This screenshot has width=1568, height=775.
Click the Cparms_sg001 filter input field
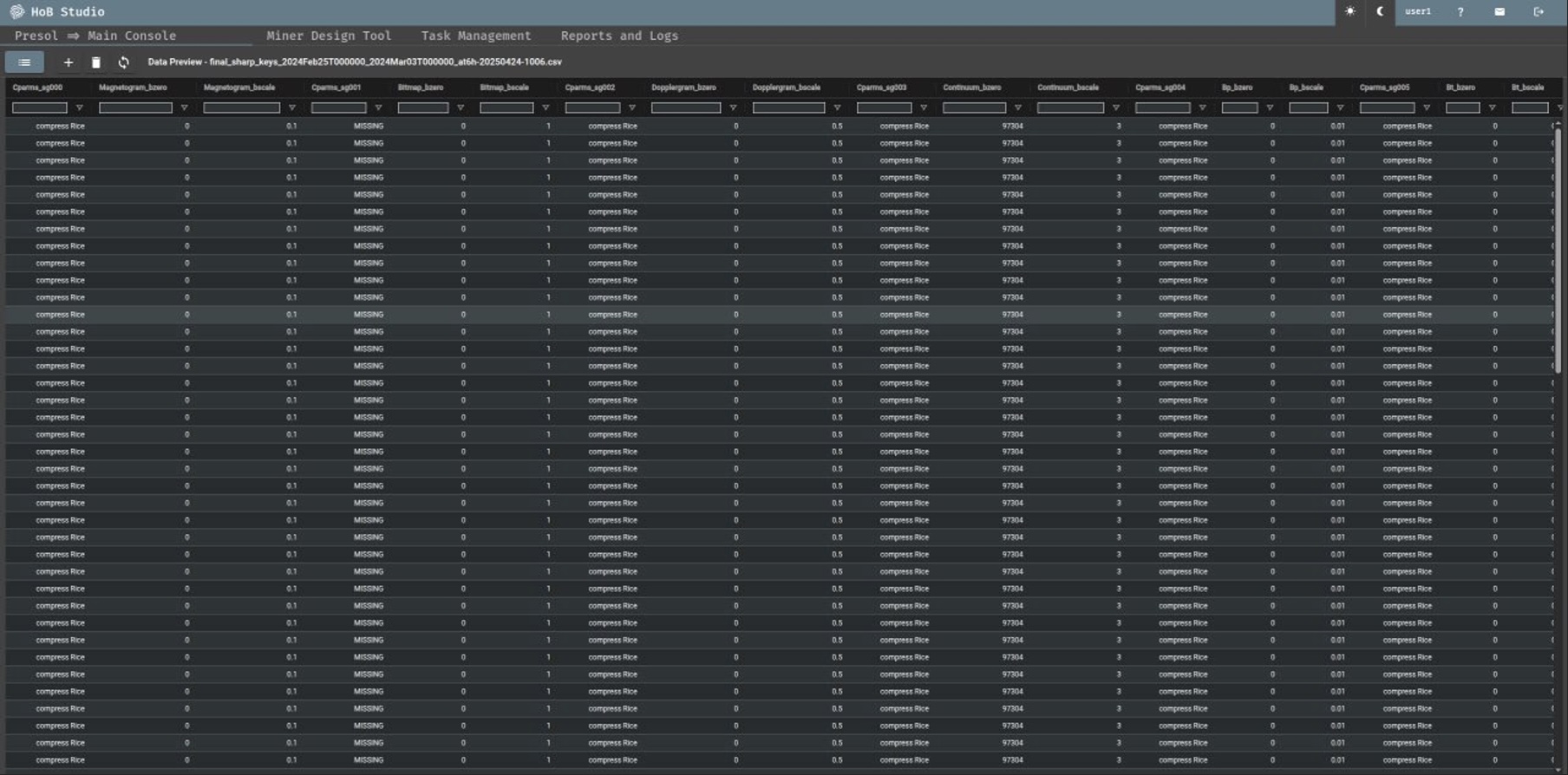pos(338,108)
